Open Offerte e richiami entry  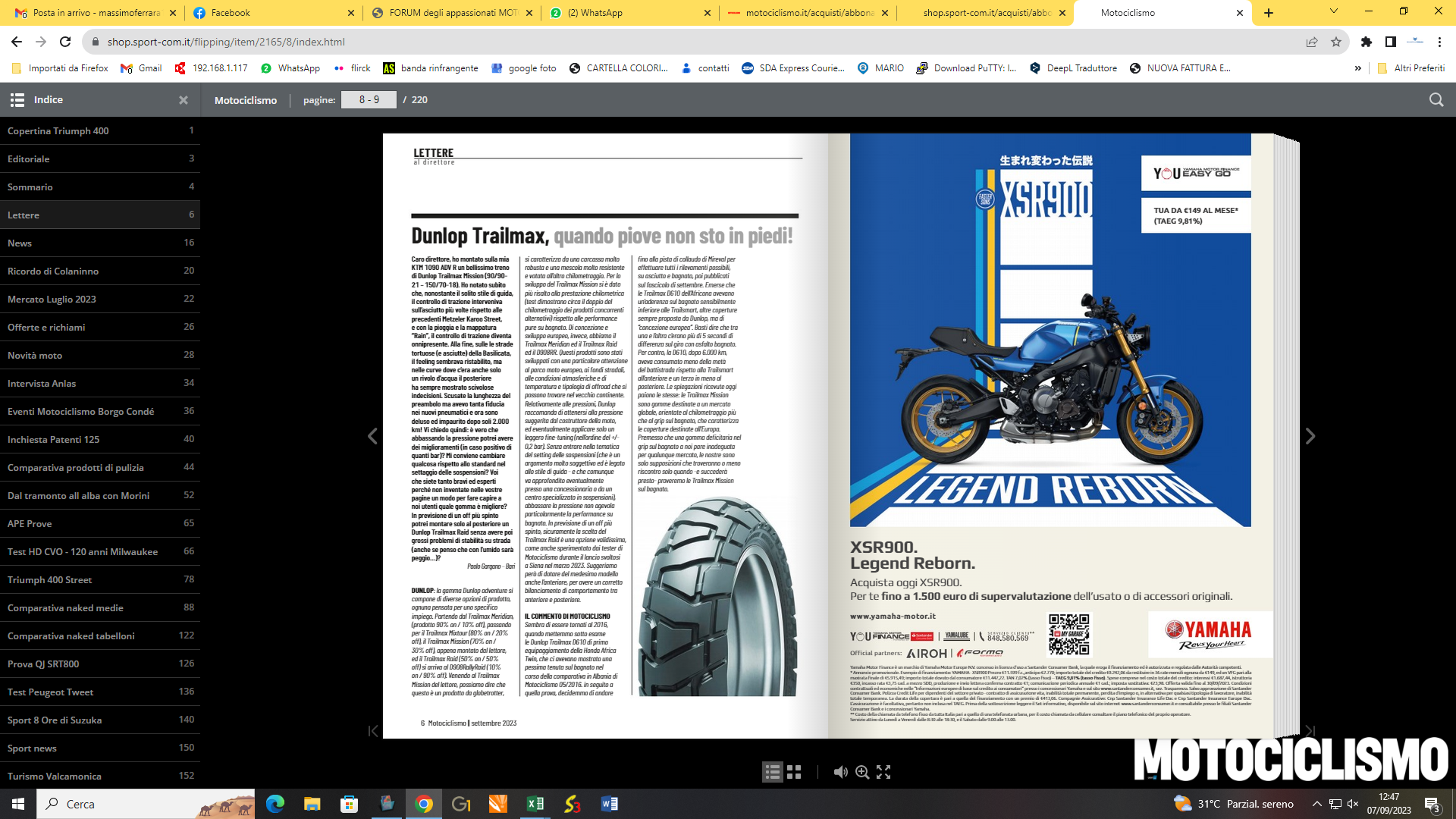100,327
